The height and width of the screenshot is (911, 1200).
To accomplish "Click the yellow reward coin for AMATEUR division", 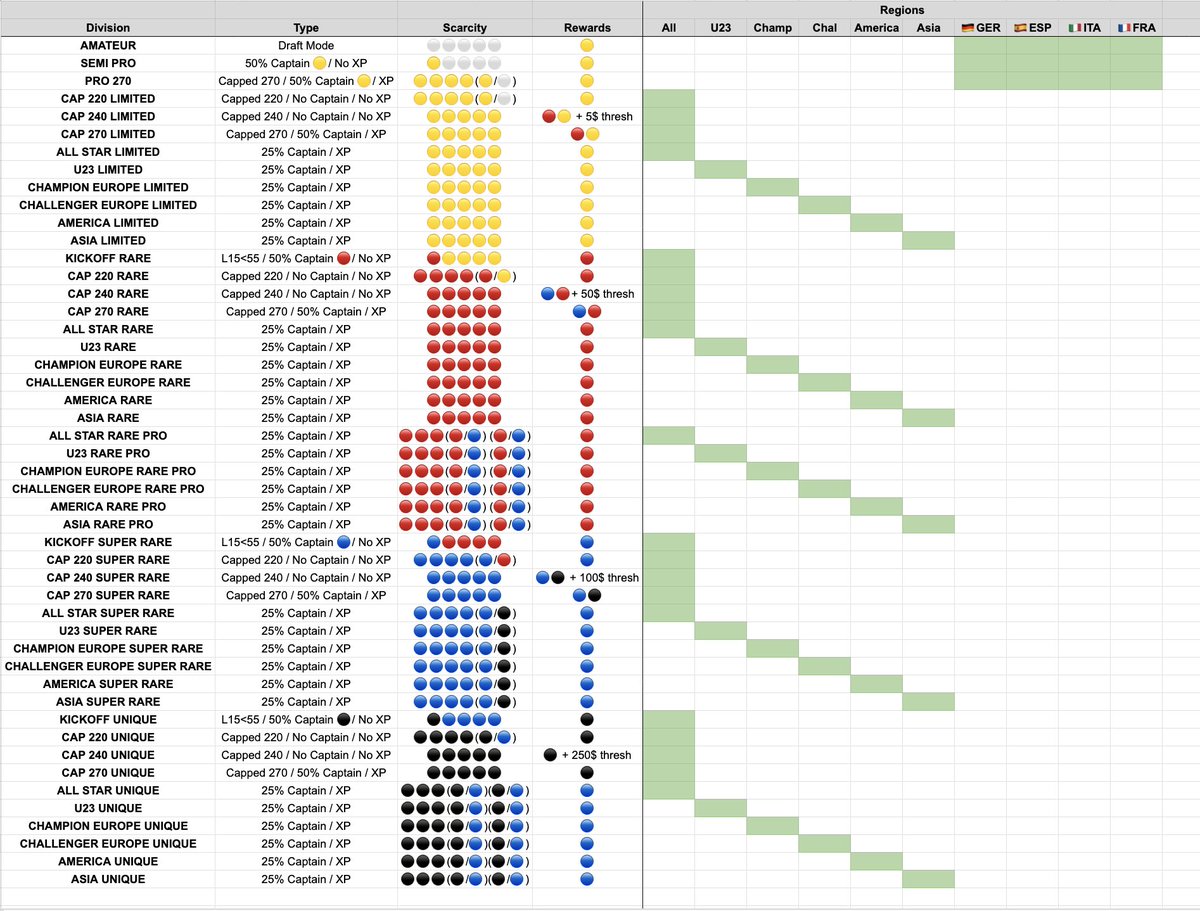I will (586, 45).
